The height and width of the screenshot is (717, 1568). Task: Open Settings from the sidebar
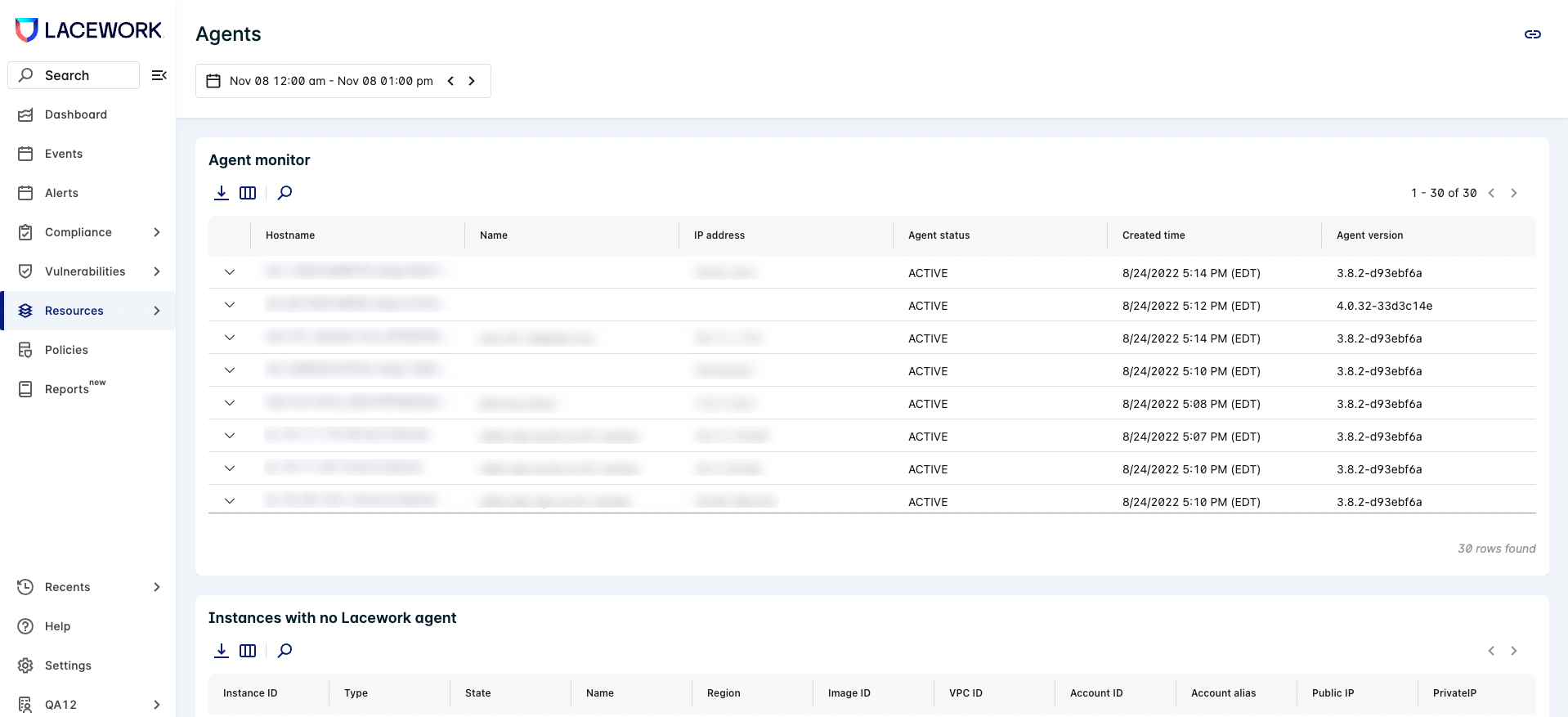pos(68,665)
